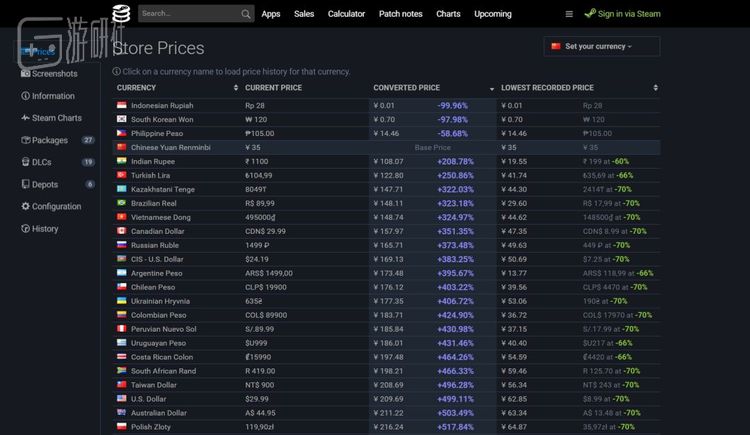Expand the Set your currency dropdown
The image size is (750, 435).
click(601, 47)
